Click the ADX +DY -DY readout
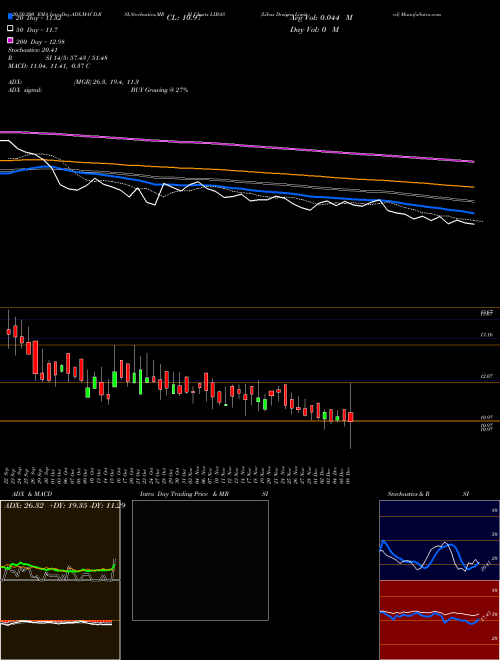Image resolution: width=500 pixels, height=660 pixels. point(64,506)
